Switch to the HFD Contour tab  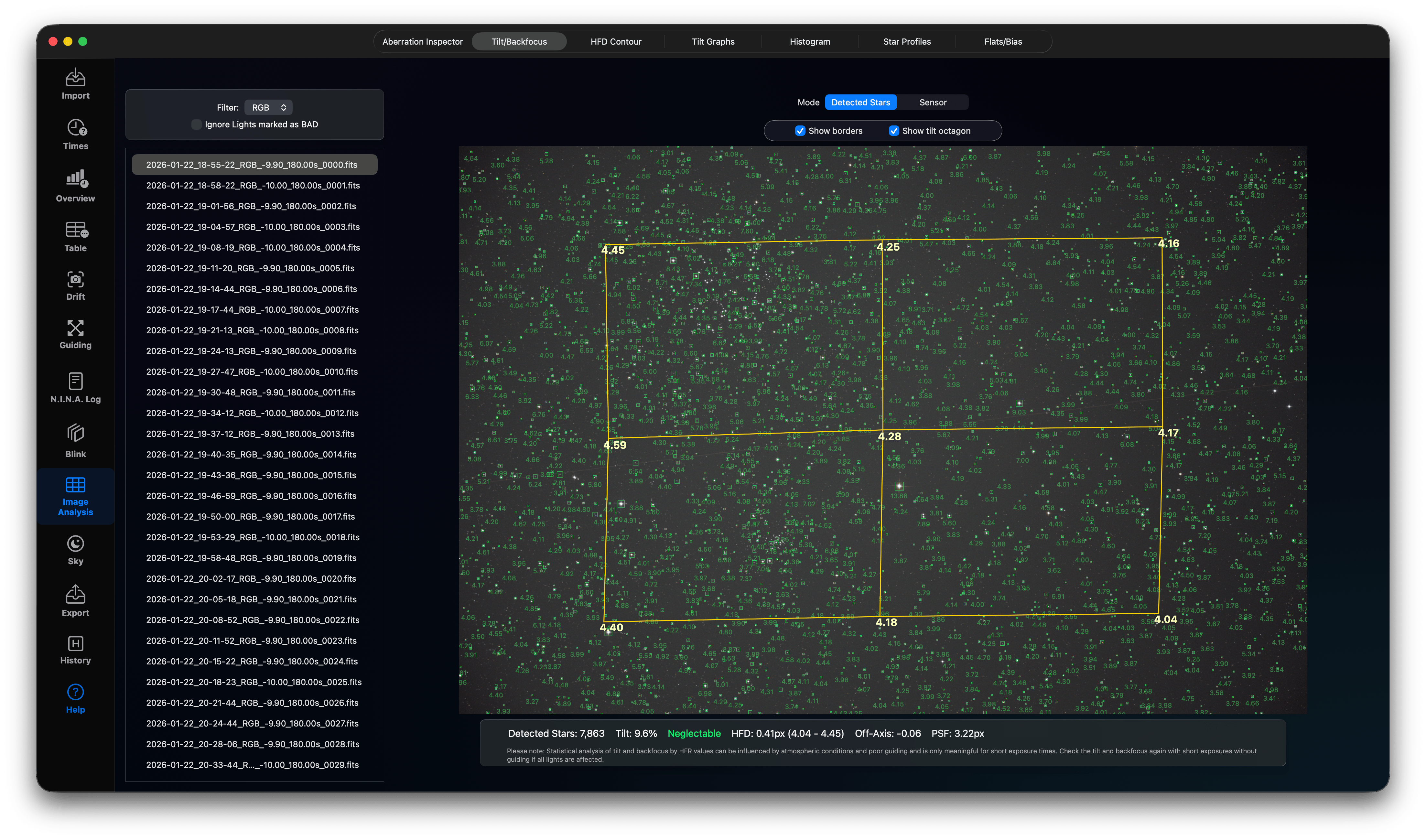616,41
